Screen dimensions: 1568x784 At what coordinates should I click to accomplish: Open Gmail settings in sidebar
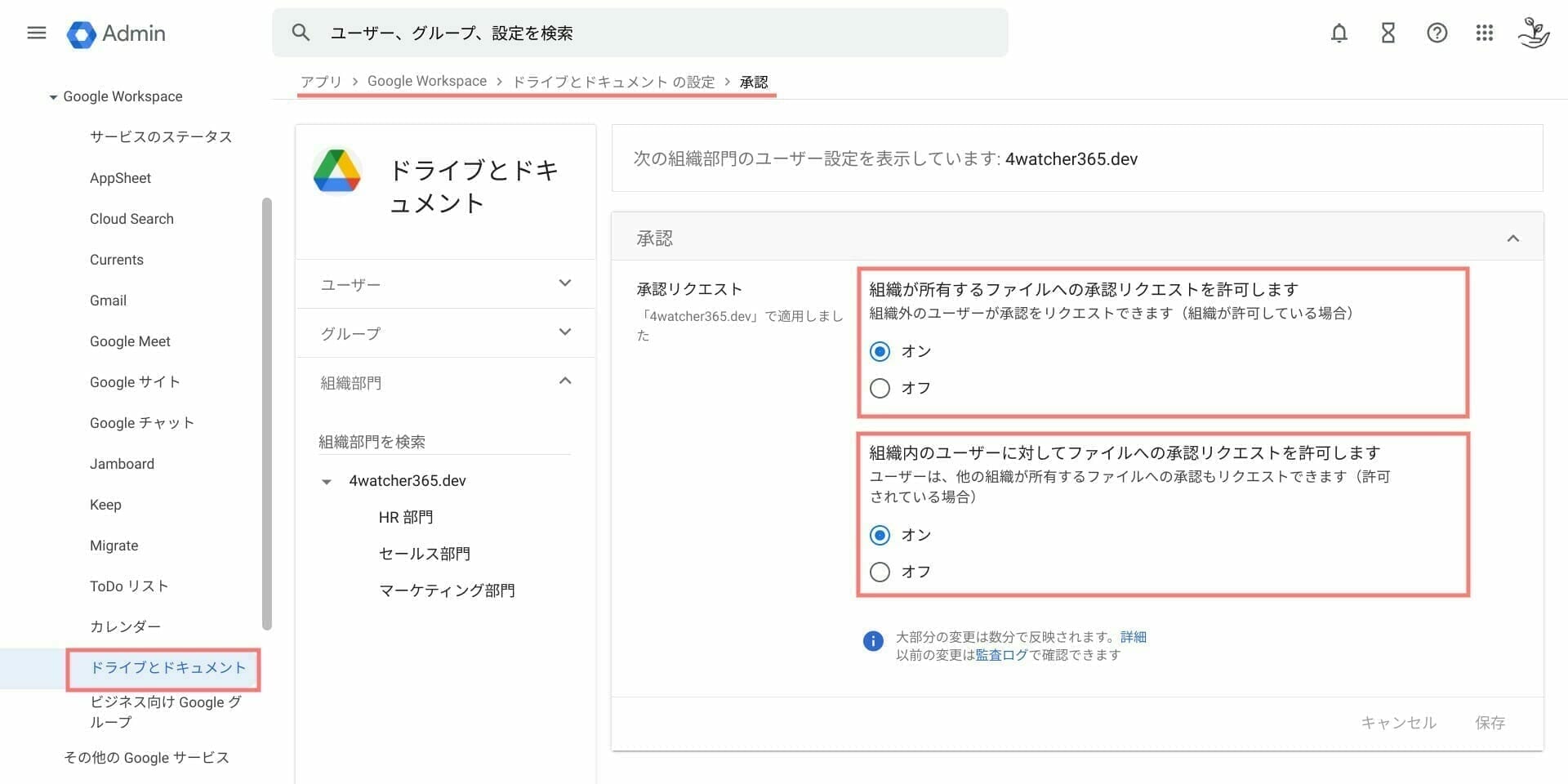pos(108,301)
